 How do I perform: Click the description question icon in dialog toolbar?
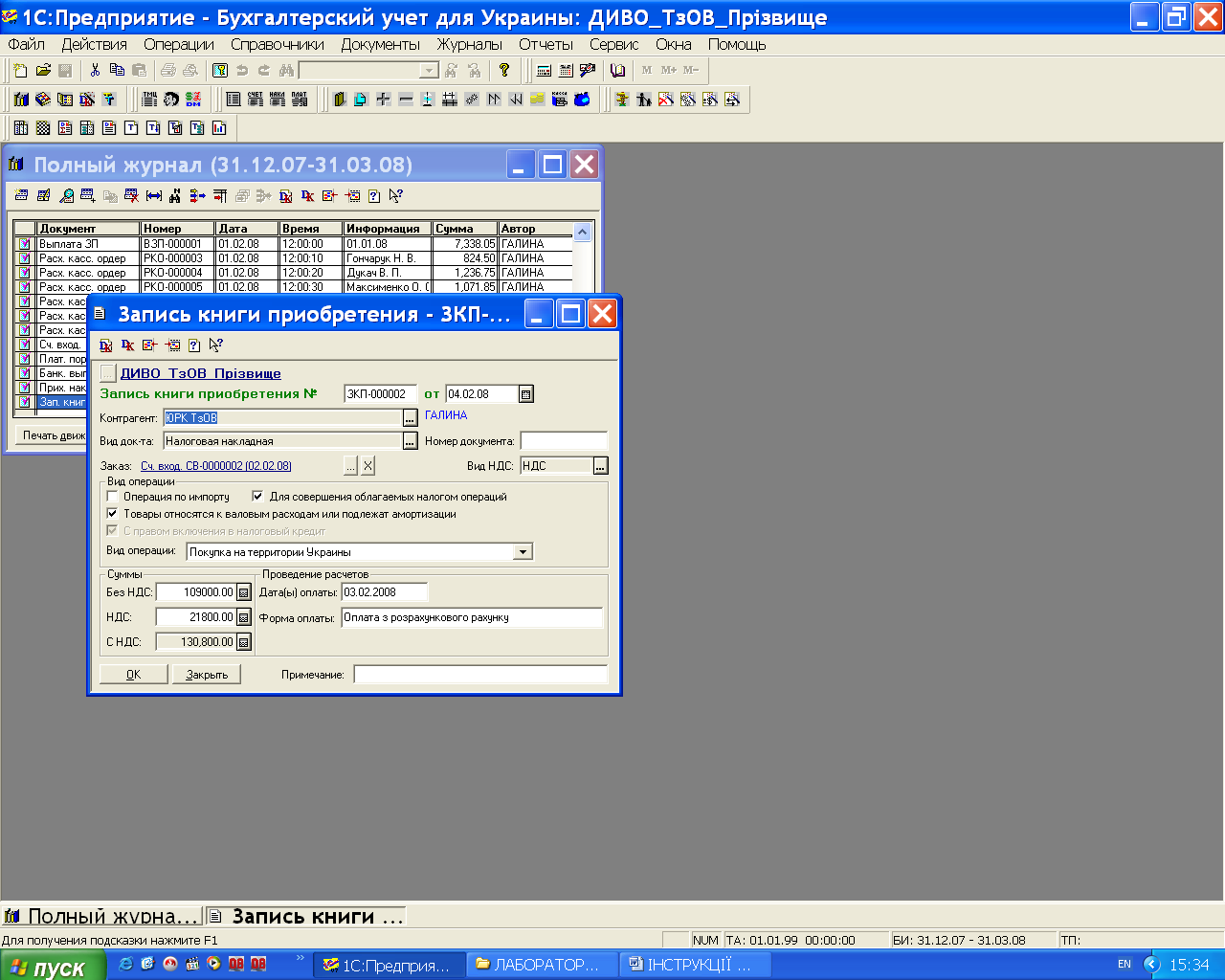coord(194,345)
